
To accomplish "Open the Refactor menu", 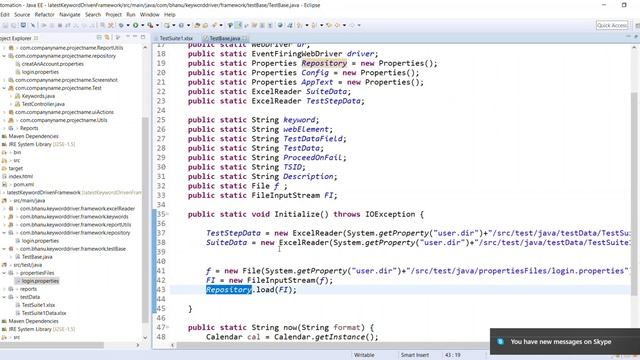I will coord(44,15).
